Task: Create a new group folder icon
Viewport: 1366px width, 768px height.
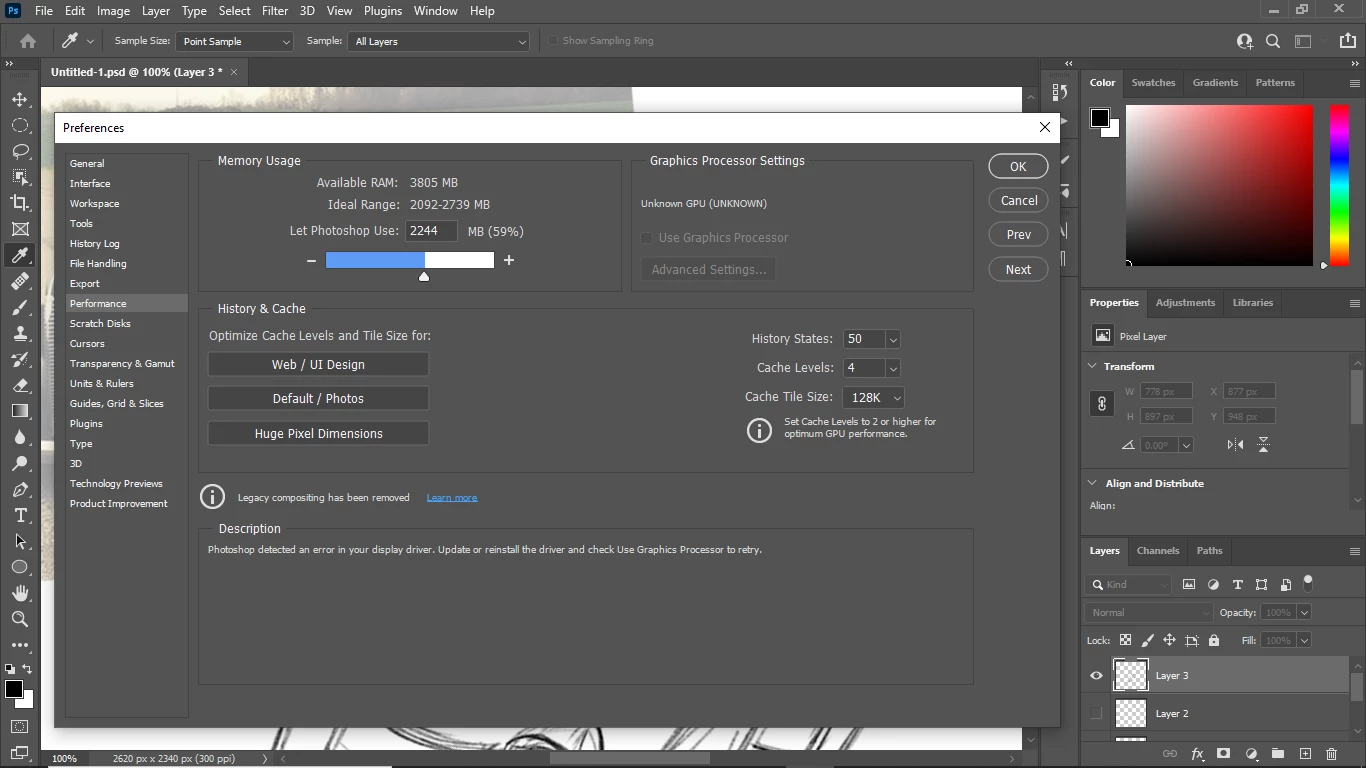Action: pos(1278,753)
